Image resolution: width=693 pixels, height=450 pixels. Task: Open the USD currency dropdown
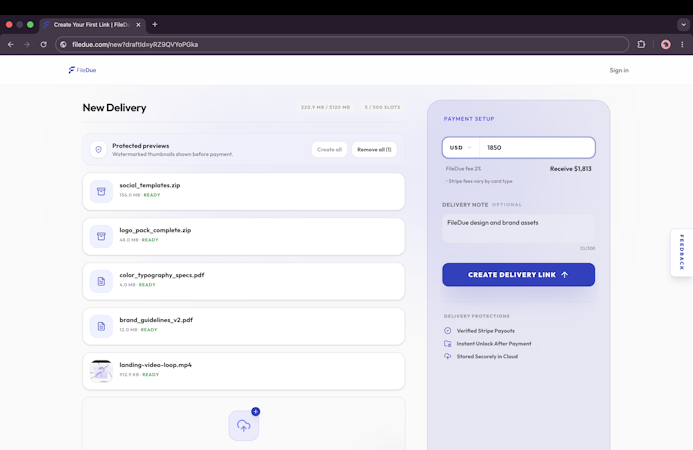point(461,148)
